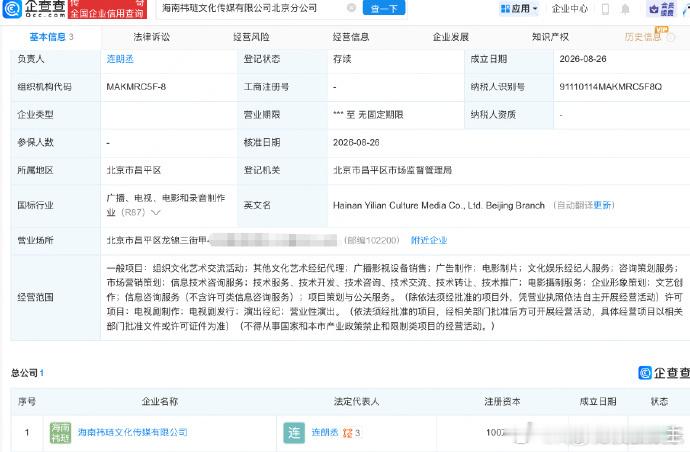Viewport: 690px width, 452px height.
Task: Open the 企业发展 tab
Action: click(451, 37)
